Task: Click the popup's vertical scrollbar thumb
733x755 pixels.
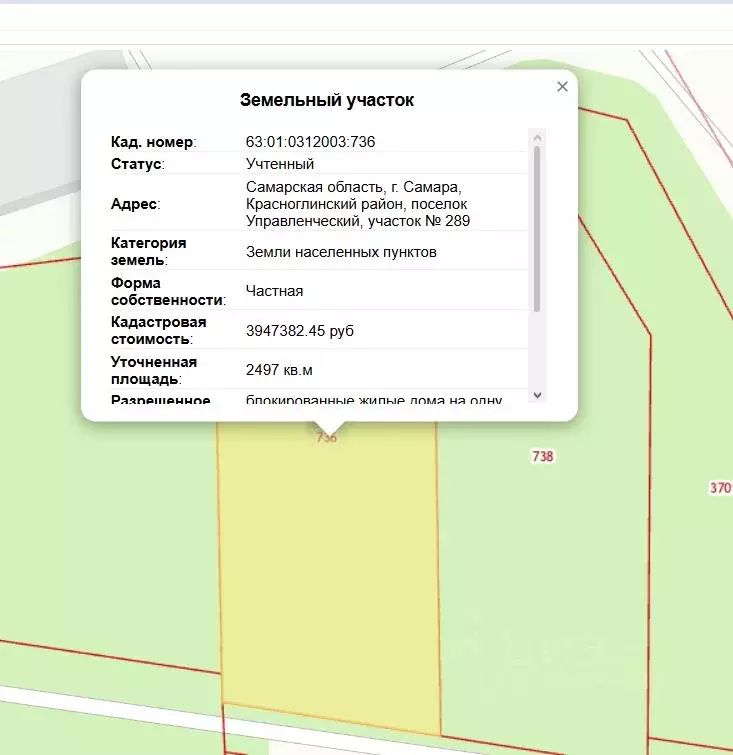Action: click(x=537, y=228)
